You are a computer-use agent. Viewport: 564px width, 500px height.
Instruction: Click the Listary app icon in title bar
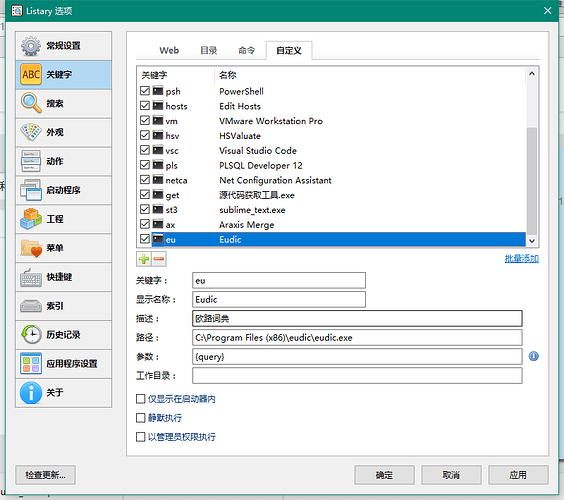click(x=17, y=11)
